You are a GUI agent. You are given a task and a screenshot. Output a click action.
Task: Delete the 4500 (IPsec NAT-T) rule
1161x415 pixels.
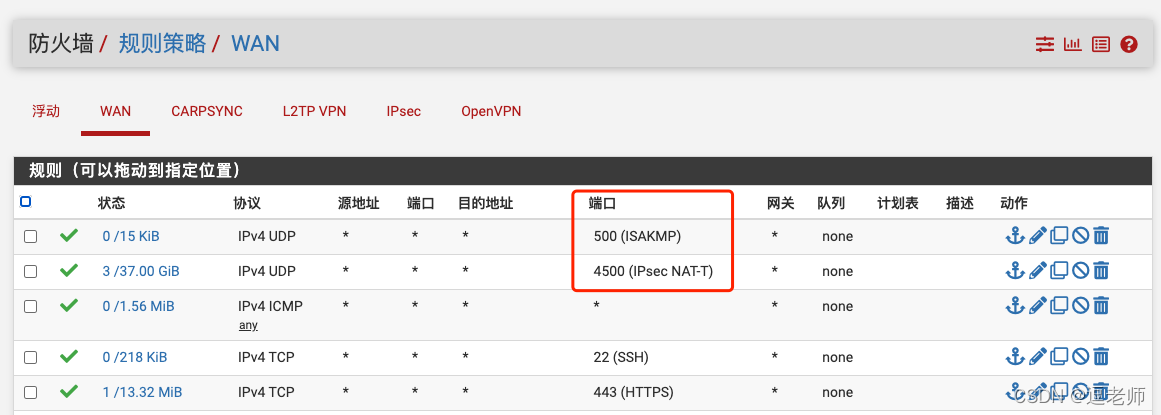(x=1101, y=271)
